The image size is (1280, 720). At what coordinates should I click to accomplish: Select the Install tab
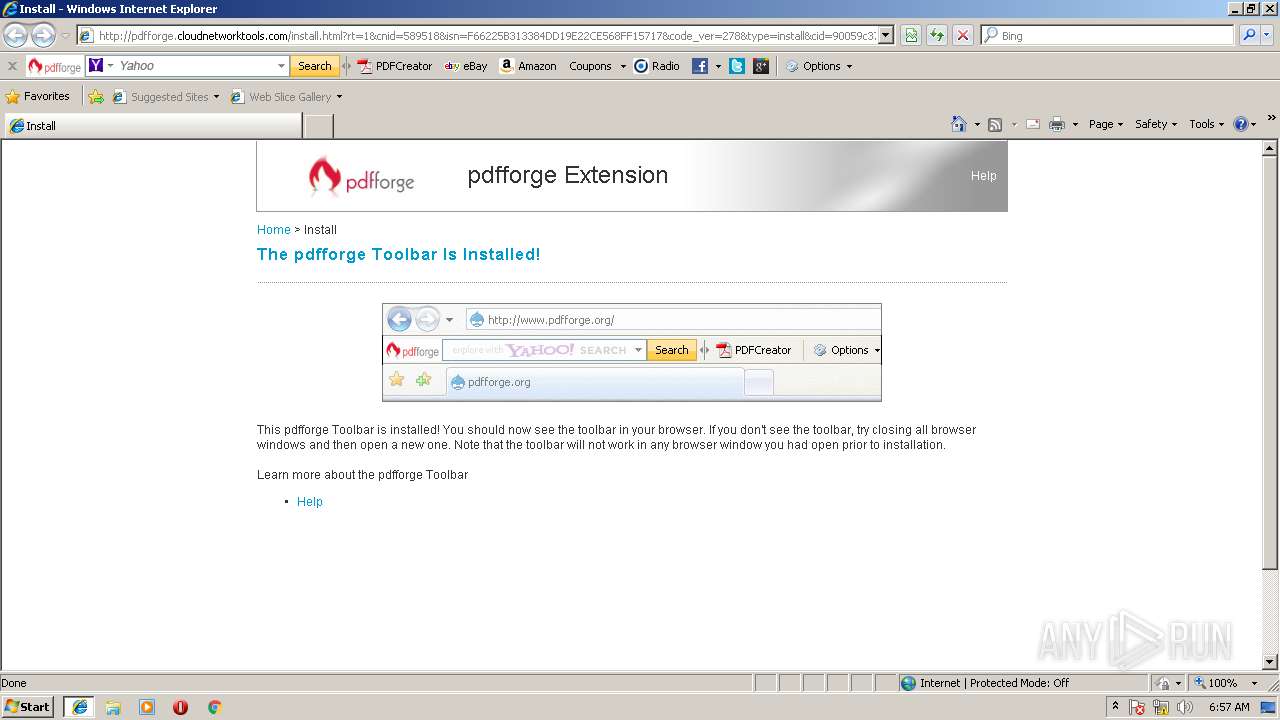(x=153, y=126)
